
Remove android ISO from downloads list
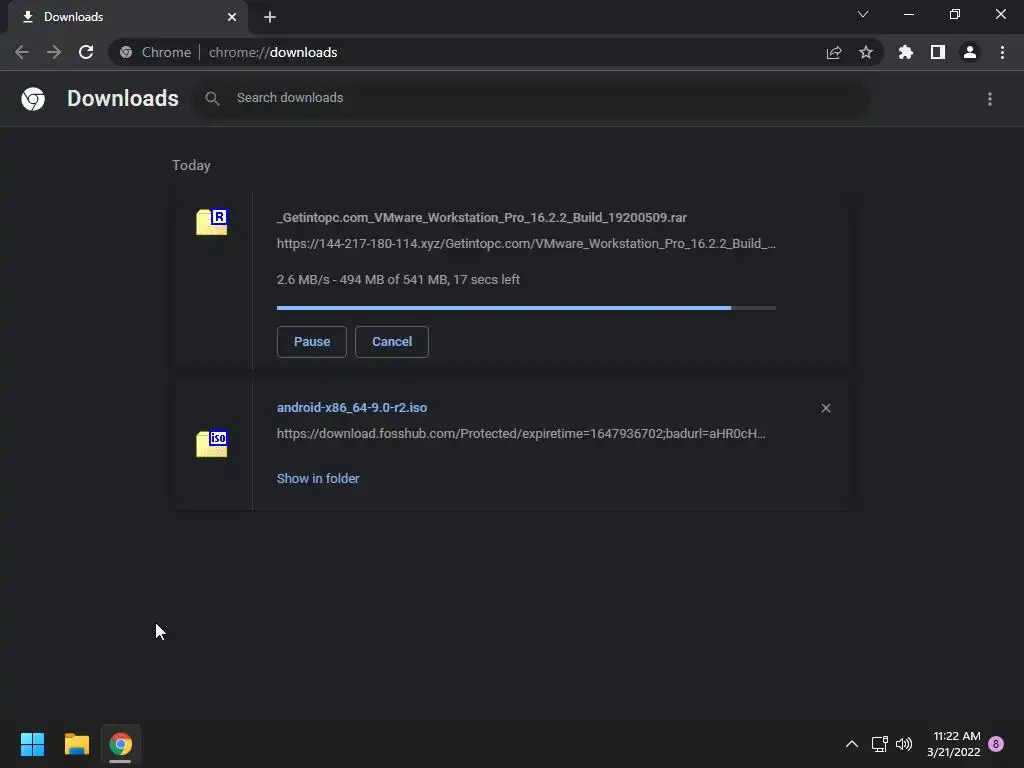826,408
